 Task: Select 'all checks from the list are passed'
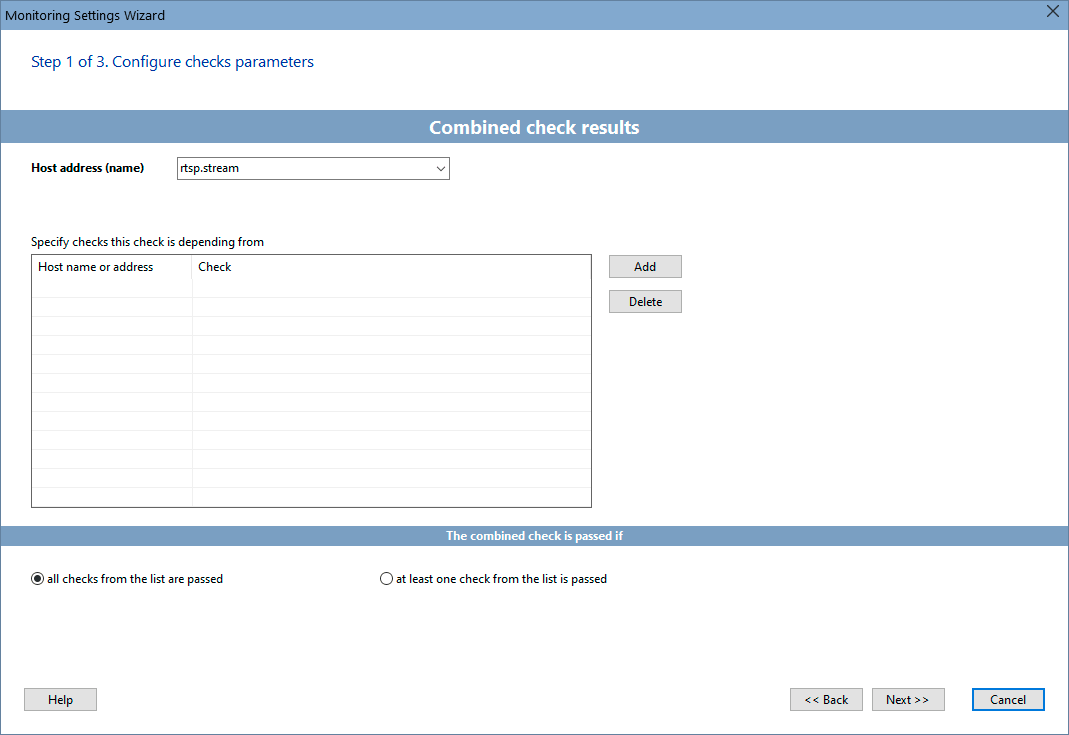38,579
